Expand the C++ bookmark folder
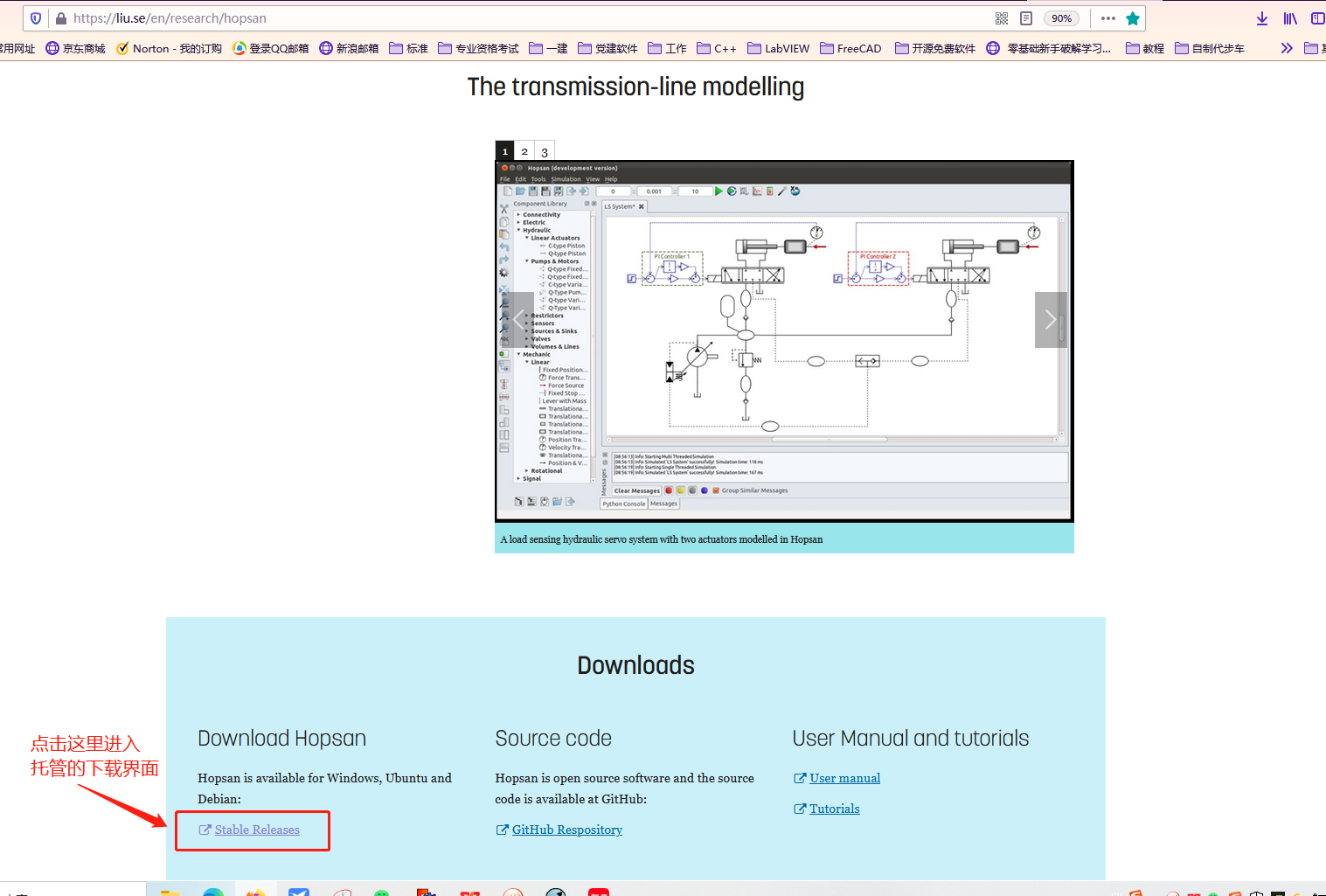The width and height of the screenshot is (1326, 896). click(x=717, y=48)
